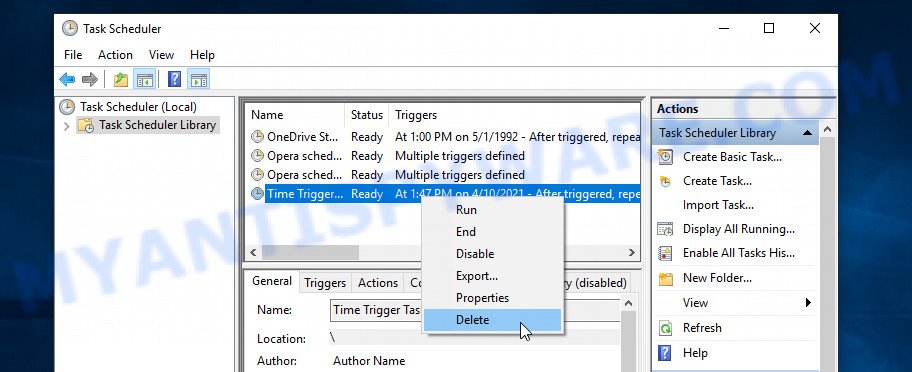This screenshot has width=912, height=372.
Task: Click Display All Running... action
Action: point(739,229)
